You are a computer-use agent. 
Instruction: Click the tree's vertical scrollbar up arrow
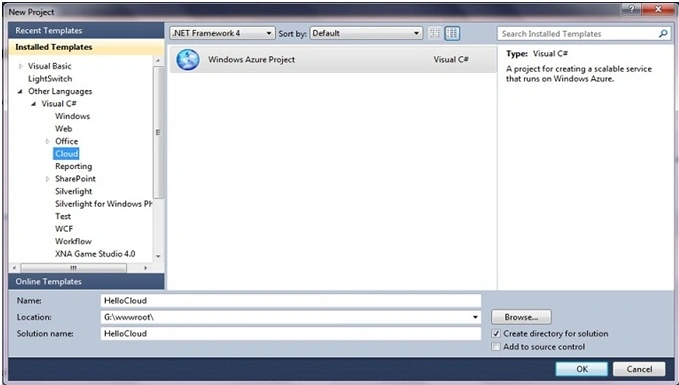click(158, 61)
